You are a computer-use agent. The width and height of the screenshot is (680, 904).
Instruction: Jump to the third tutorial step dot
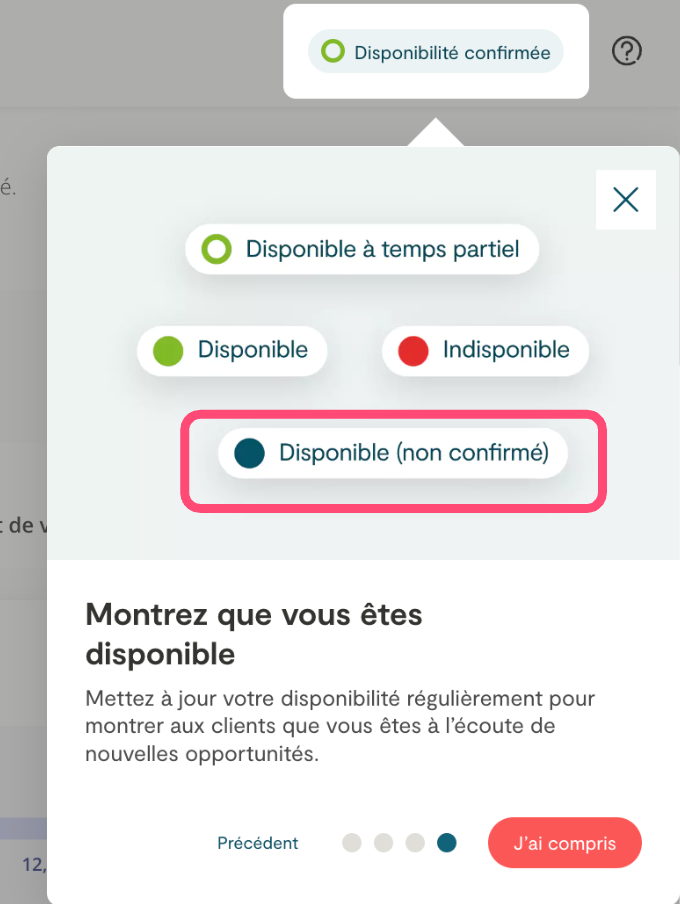(416, 843)
